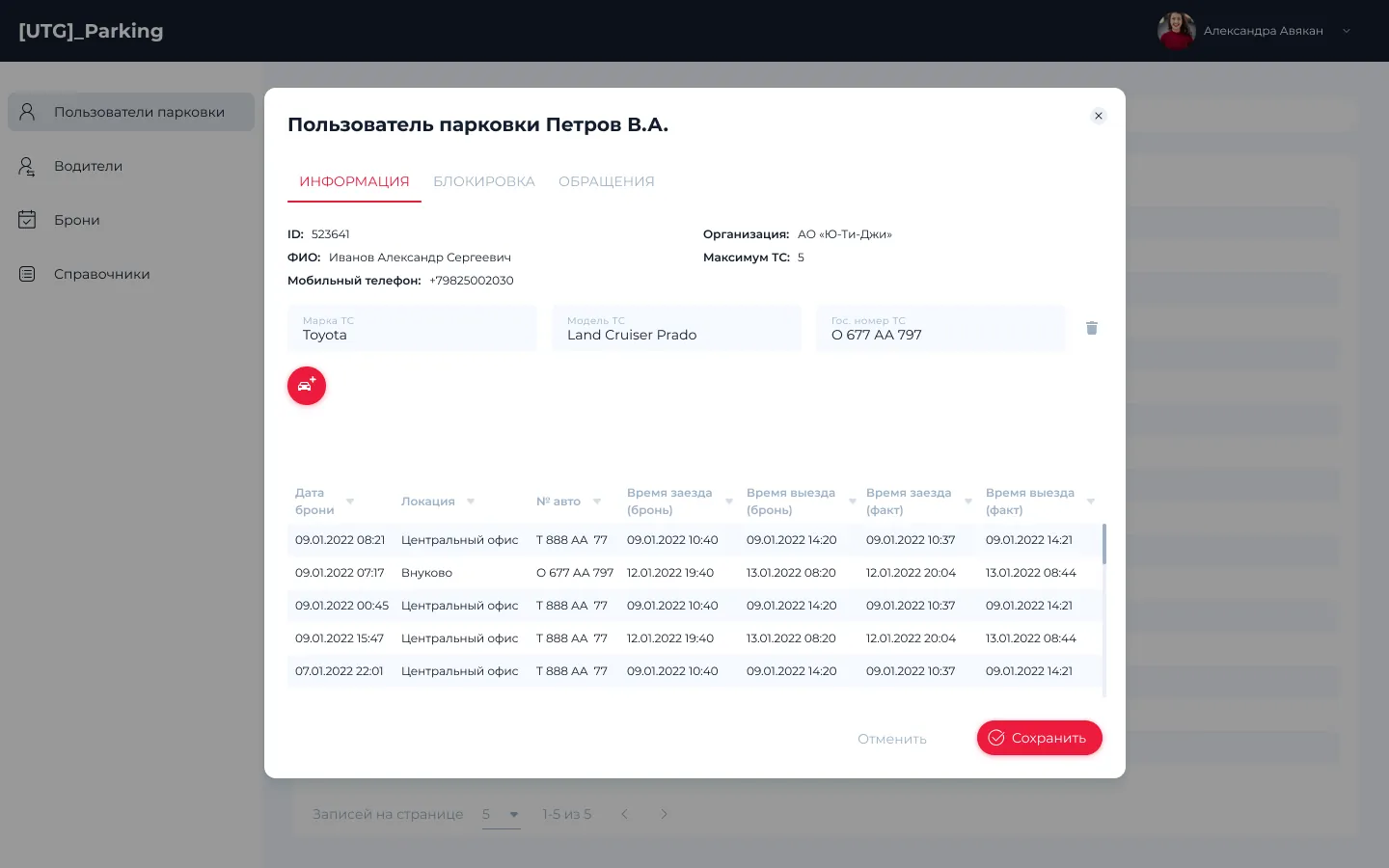Click the Модель ТС field Land Cruiser Prado
Viewport: 1389px width, 868px height.
point(676,328)
